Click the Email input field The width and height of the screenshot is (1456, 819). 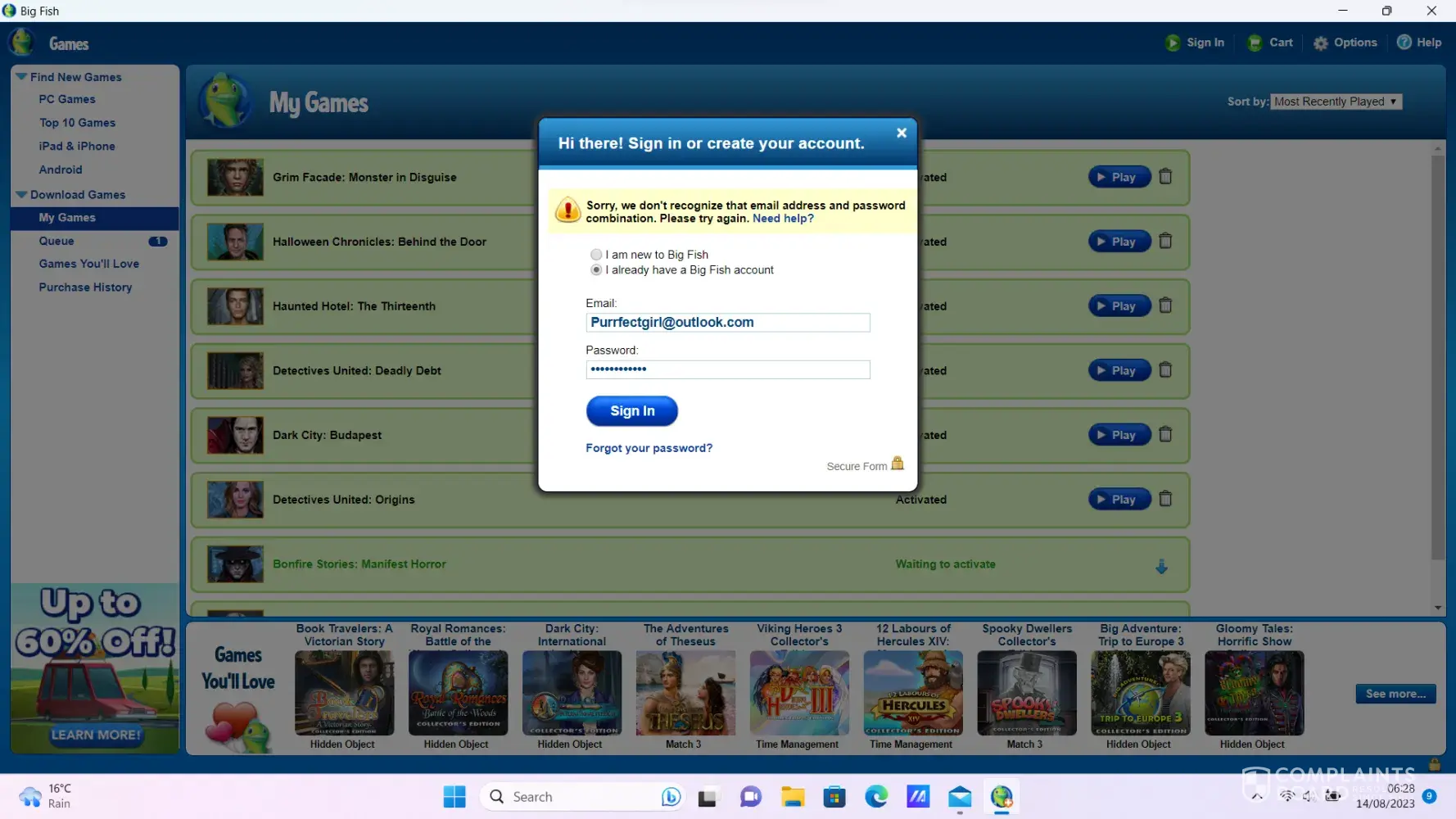[x=727, y=323]
